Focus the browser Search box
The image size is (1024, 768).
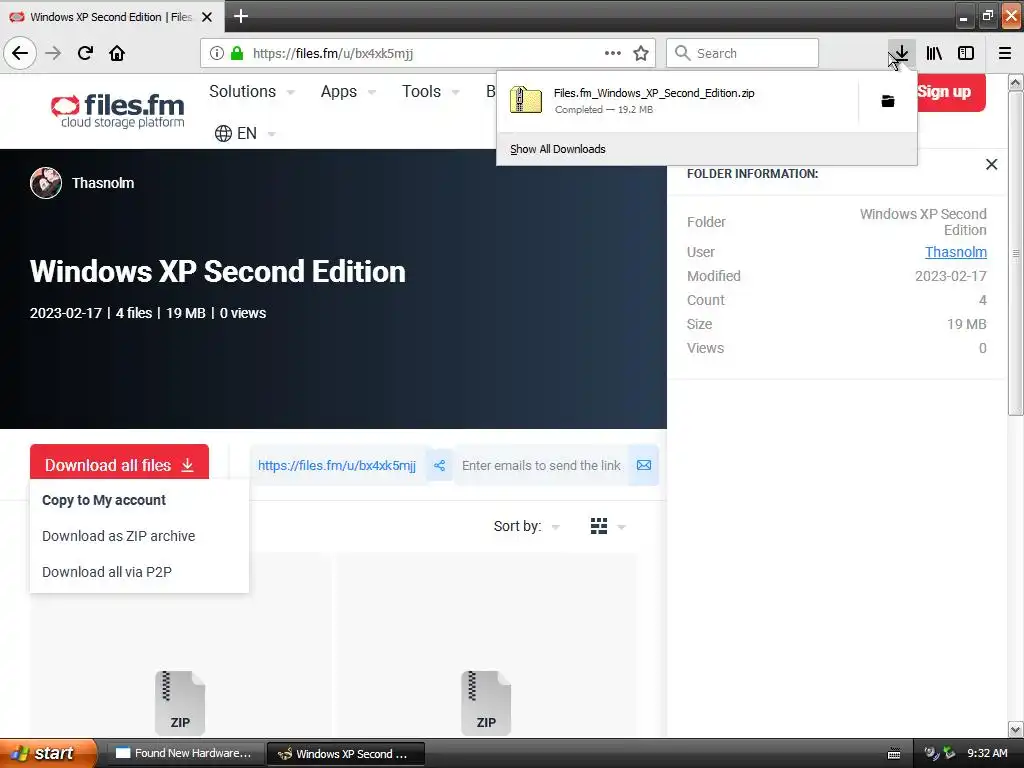point(742,53)
